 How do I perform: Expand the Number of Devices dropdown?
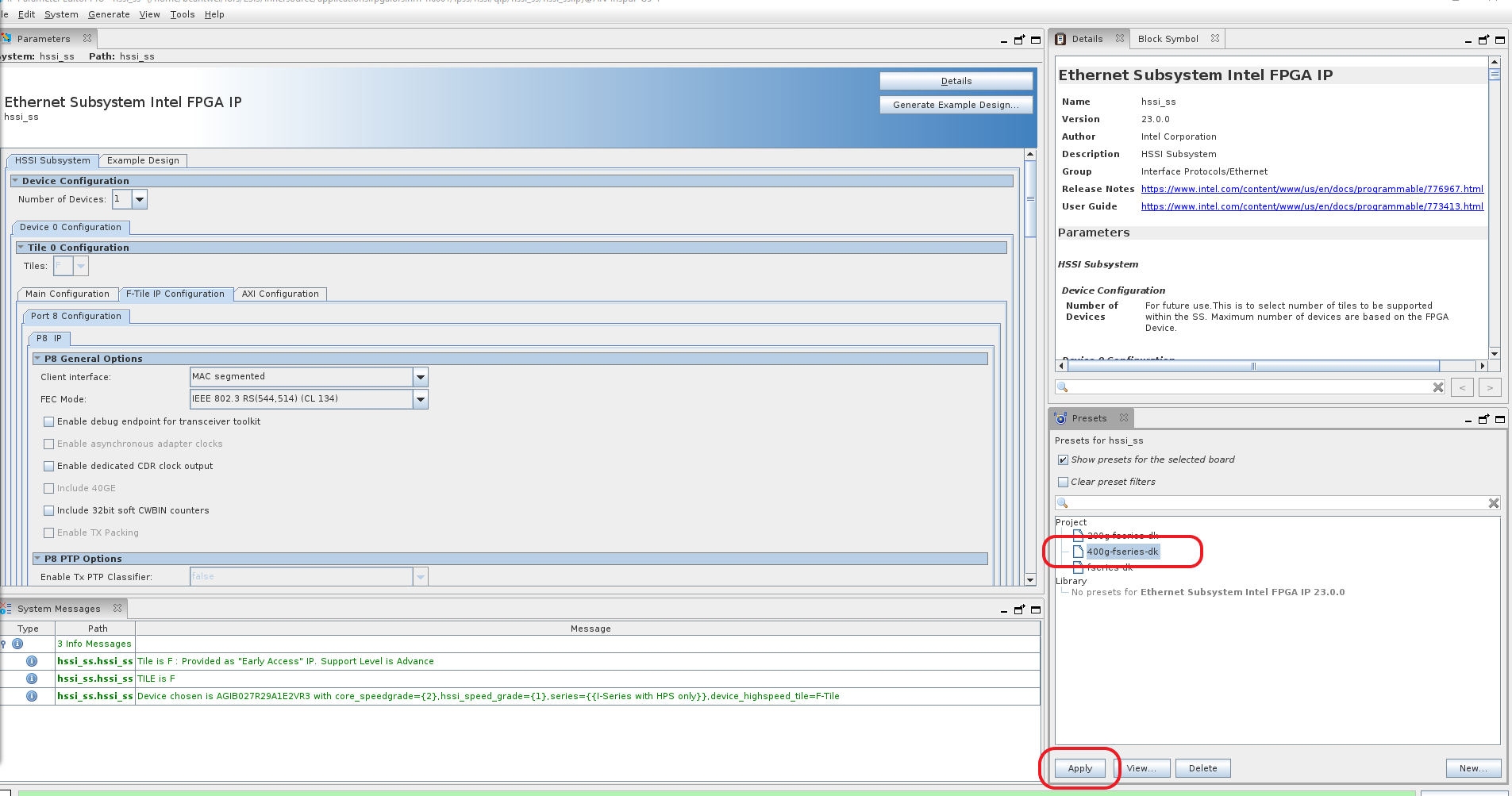140,199
